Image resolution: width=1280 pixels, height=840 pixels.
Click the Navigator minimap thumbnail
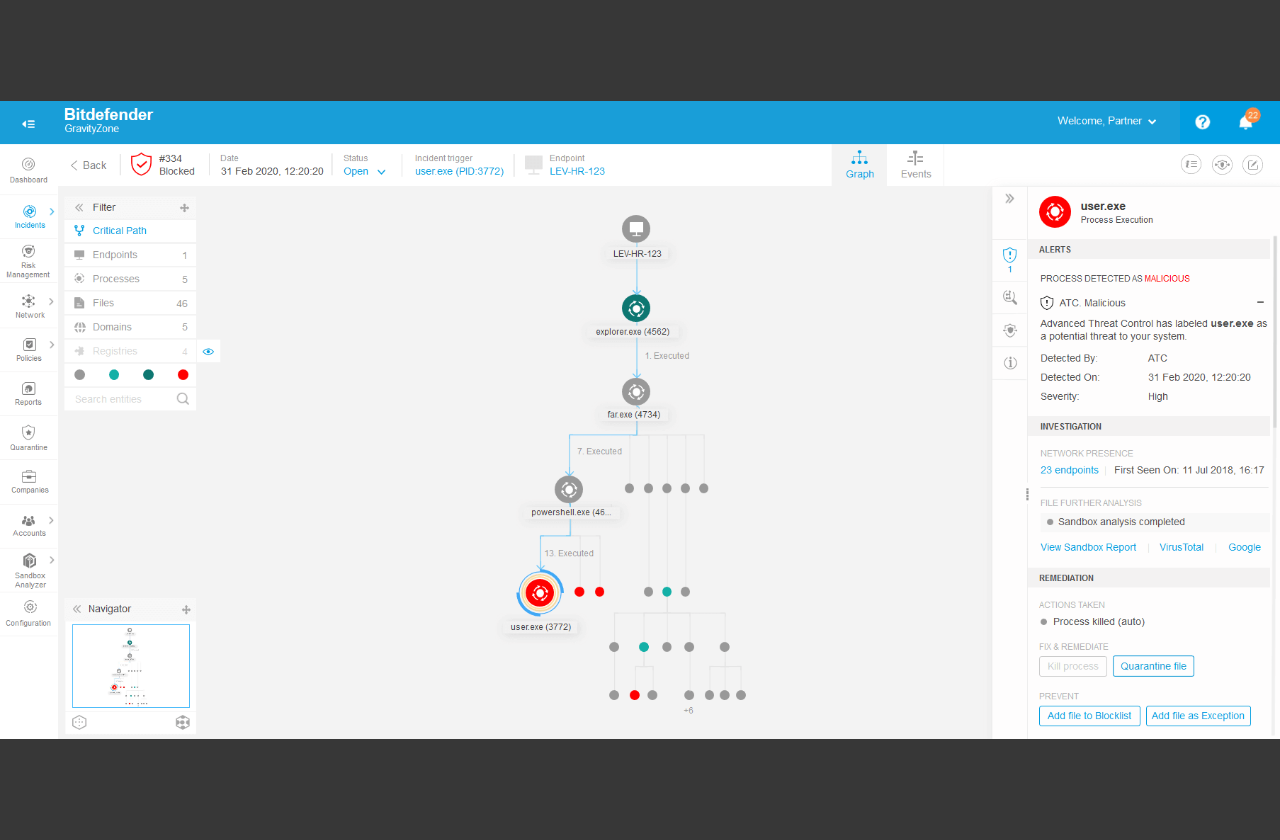[x=131, y=666]
